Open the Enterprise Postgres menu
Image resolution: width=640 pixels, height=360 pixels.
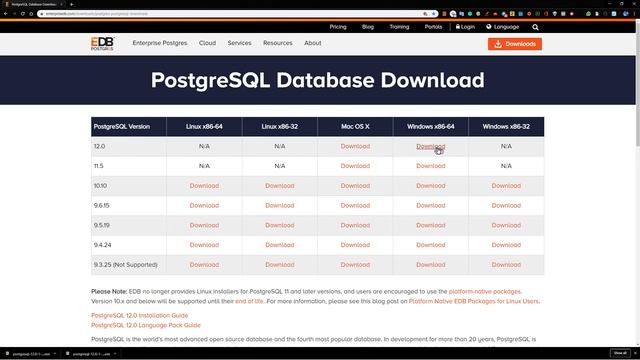pos(160,43)
